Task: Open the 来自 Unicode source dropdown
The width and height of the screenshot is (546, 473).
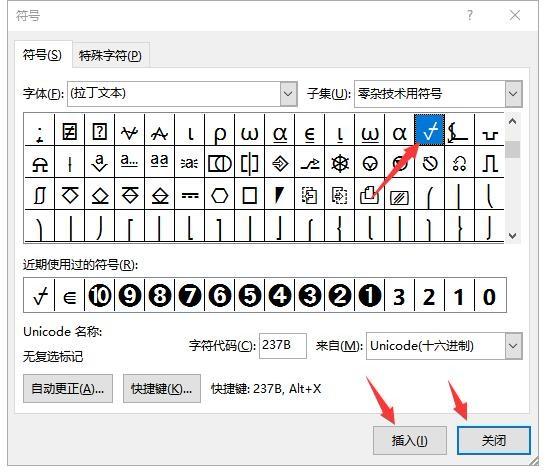Action: point(513,346)
